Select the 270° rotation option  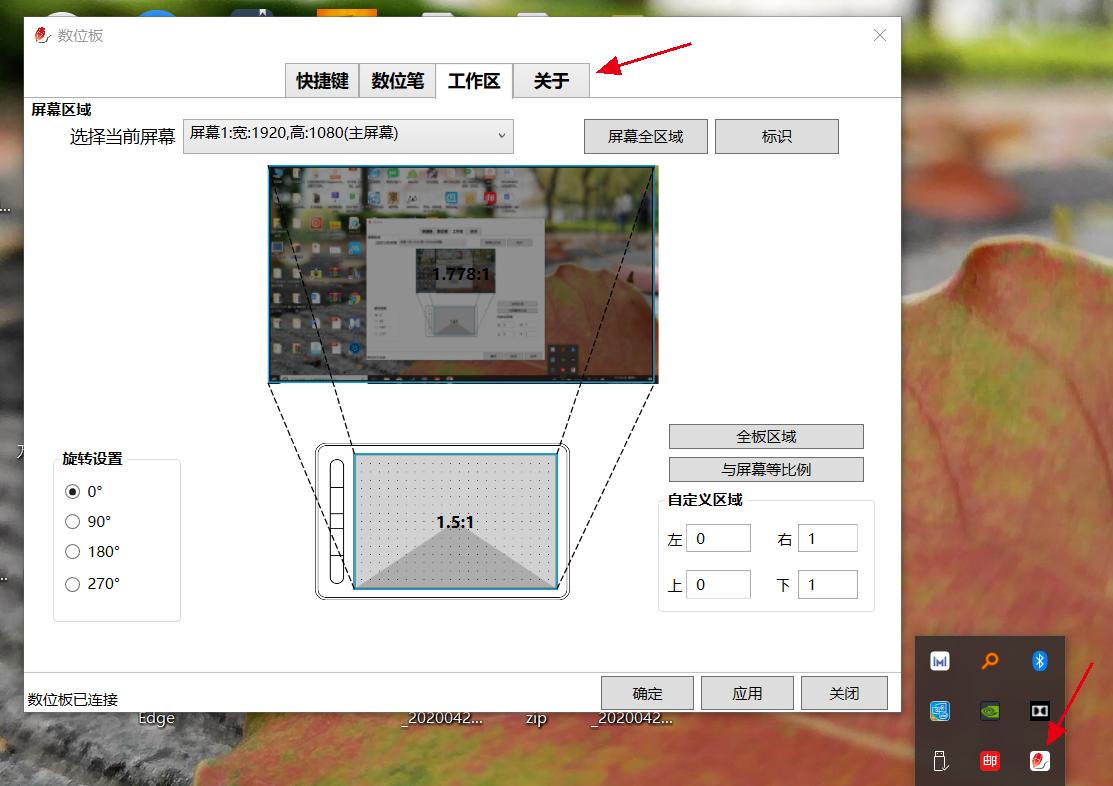72,581
